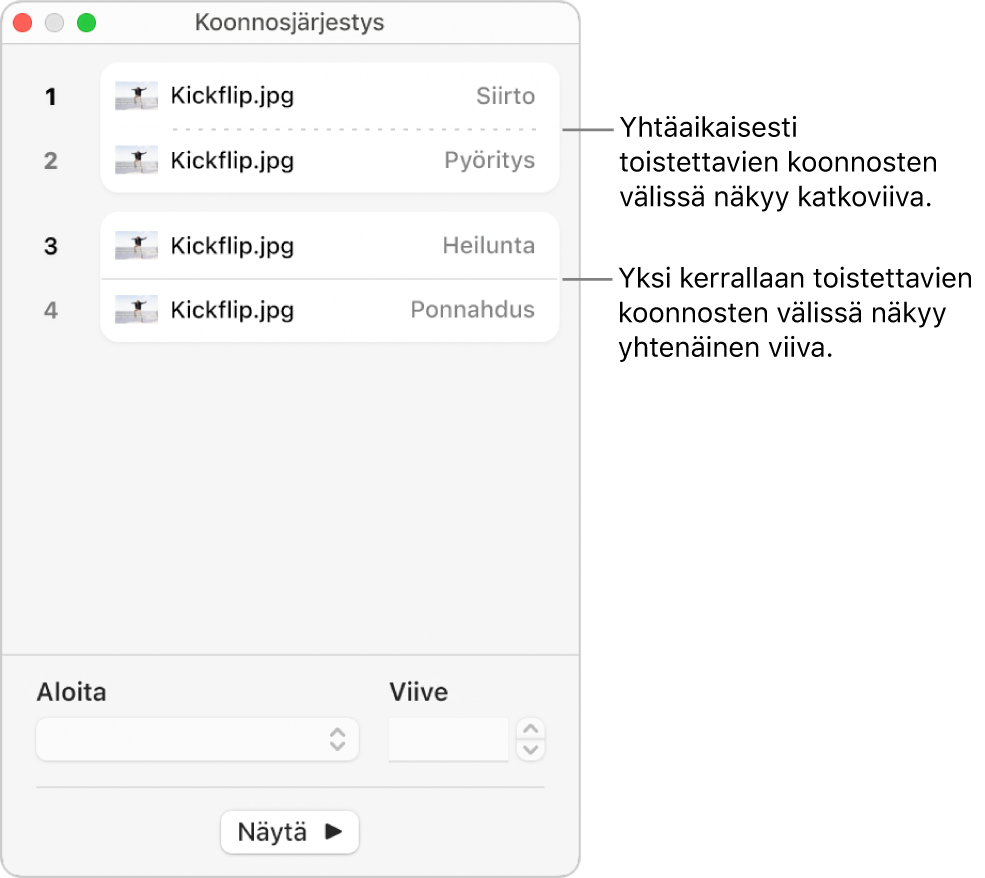Open the Aloita pop-up menu
The height and width of the screenshot is (878, 985).
[x=197, y=739]
